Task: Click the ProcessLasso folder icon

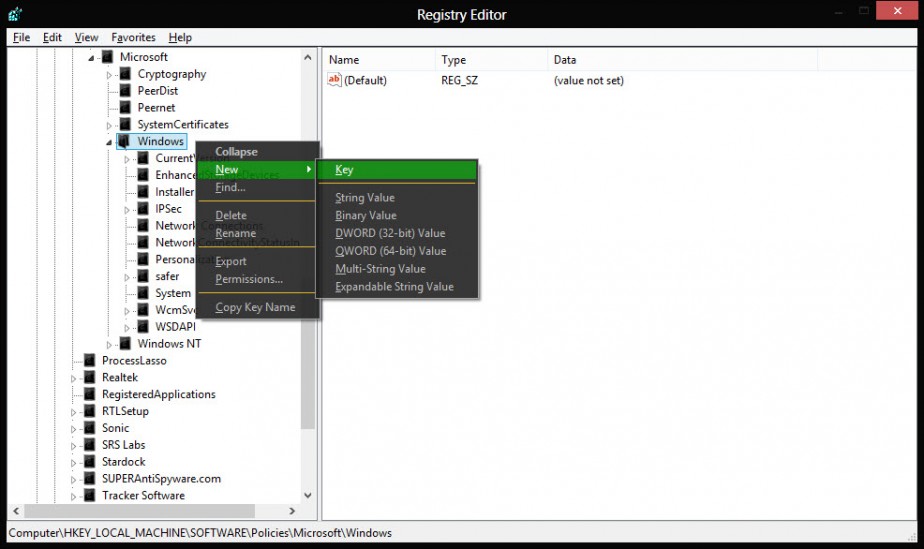Action: tap(90, 361)
